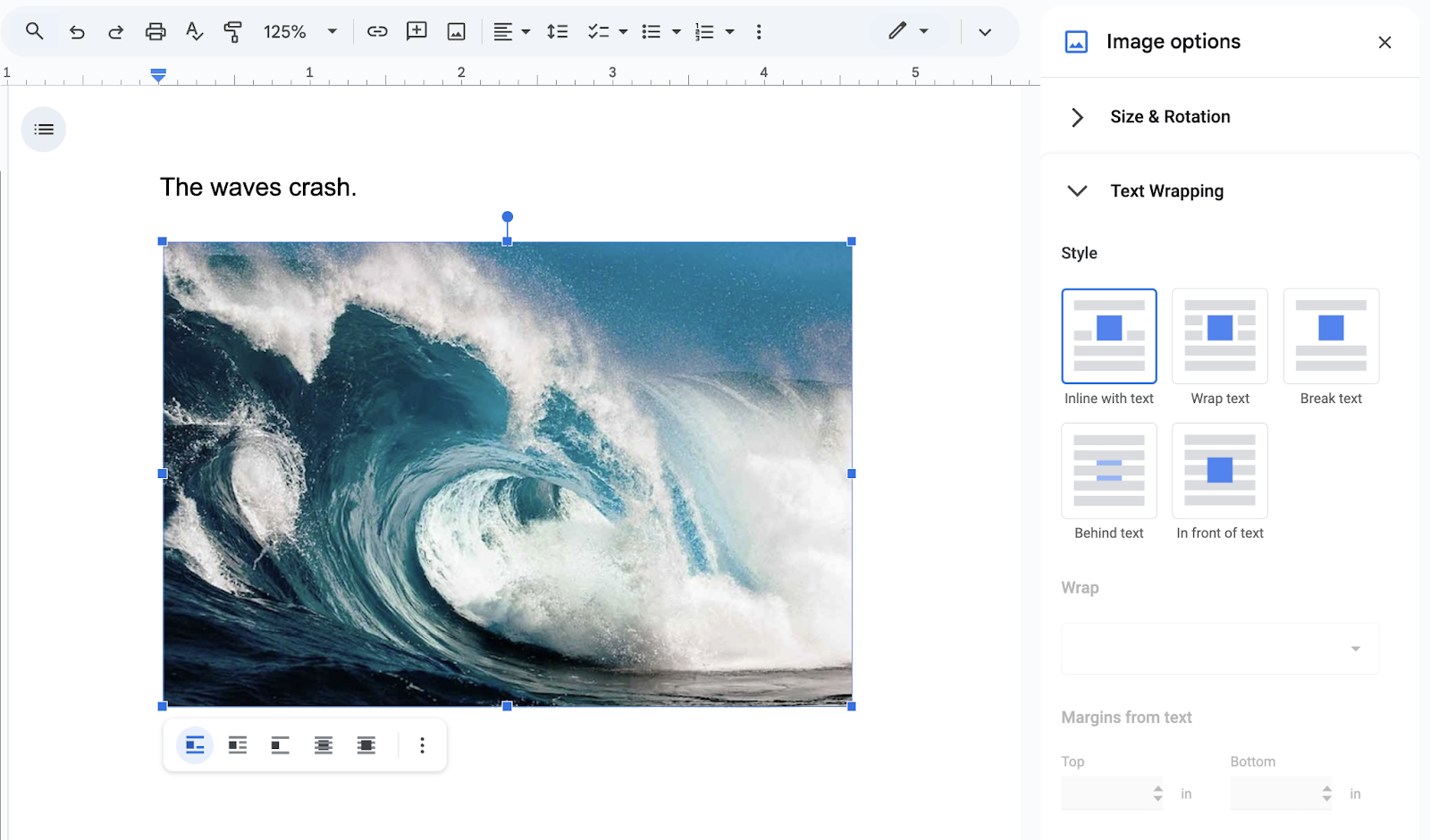Screen dimensions: 1430x840
Task: Insert a link with the link icon
Action: 377,32
